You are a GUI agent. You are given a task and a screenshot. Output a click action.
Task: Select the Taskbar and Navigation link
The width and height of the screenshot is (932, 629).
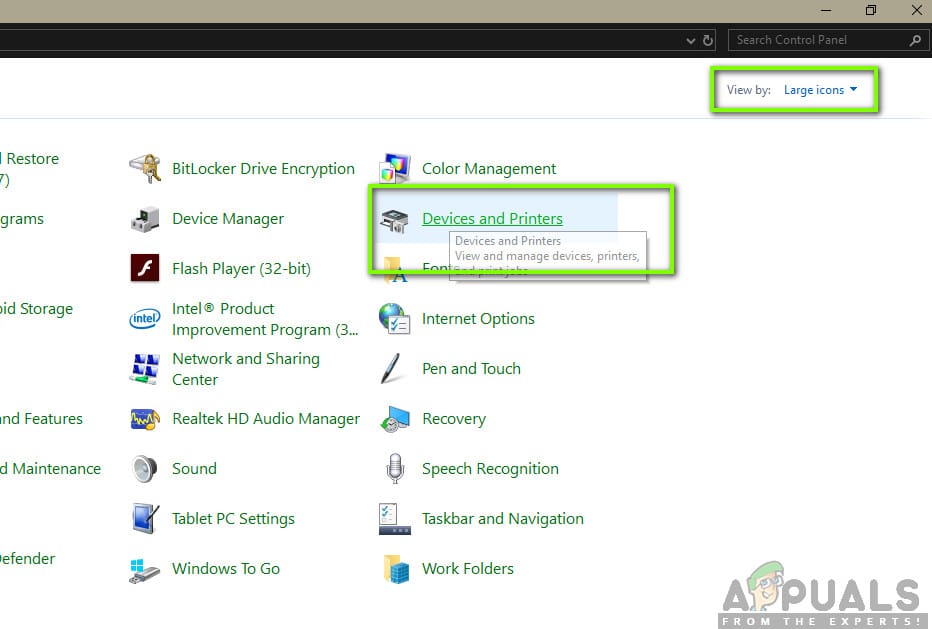[502, 519]
